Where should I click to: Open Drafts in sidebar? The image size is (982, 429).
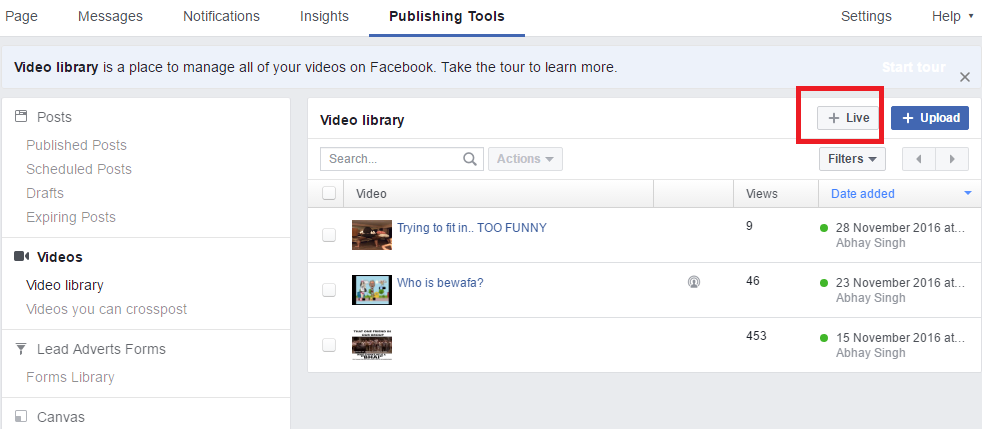[x=45, y=193]
